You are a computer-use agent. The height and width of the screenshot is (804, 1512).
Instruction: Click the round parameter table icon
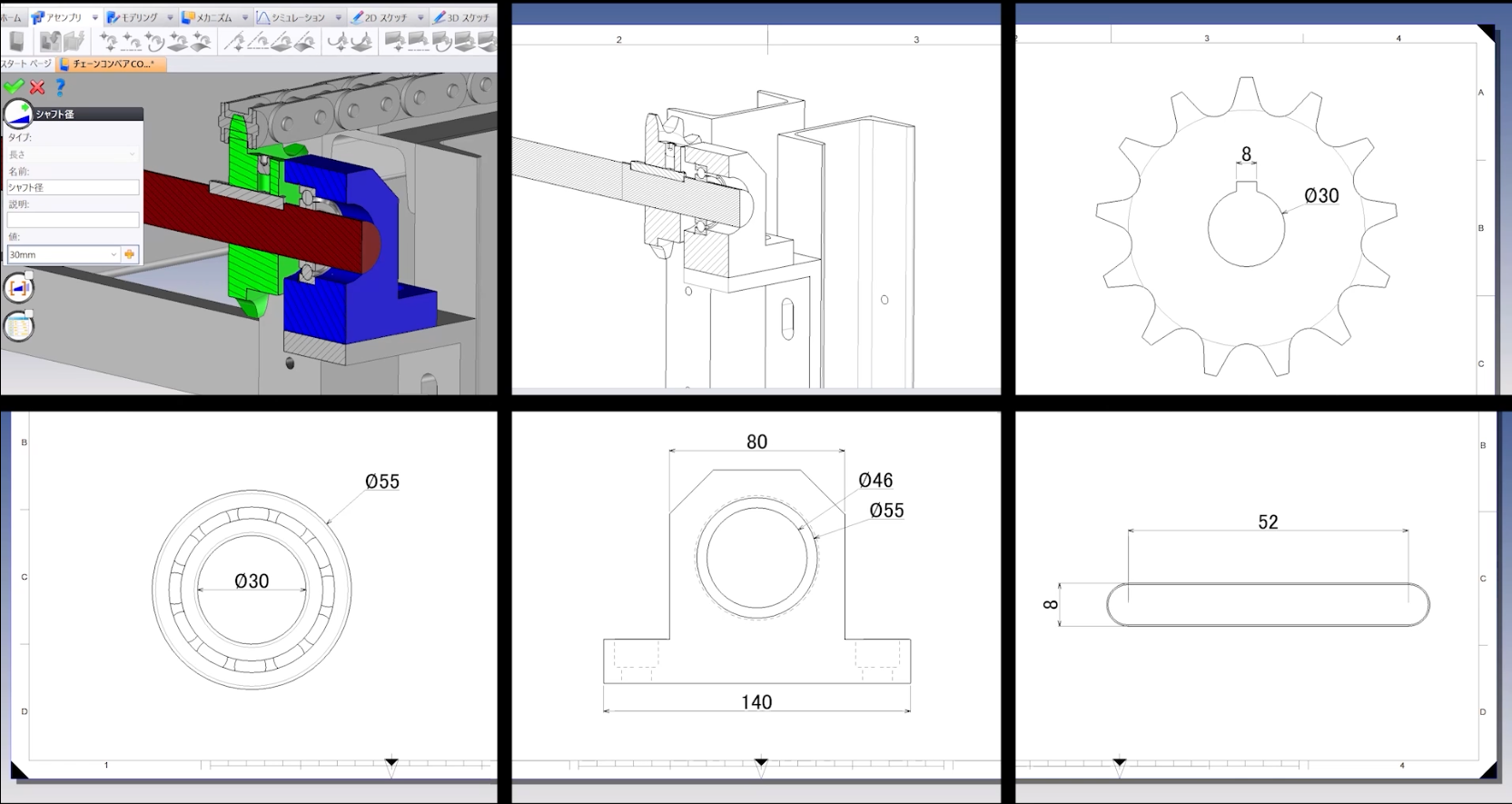pos(18,326)
